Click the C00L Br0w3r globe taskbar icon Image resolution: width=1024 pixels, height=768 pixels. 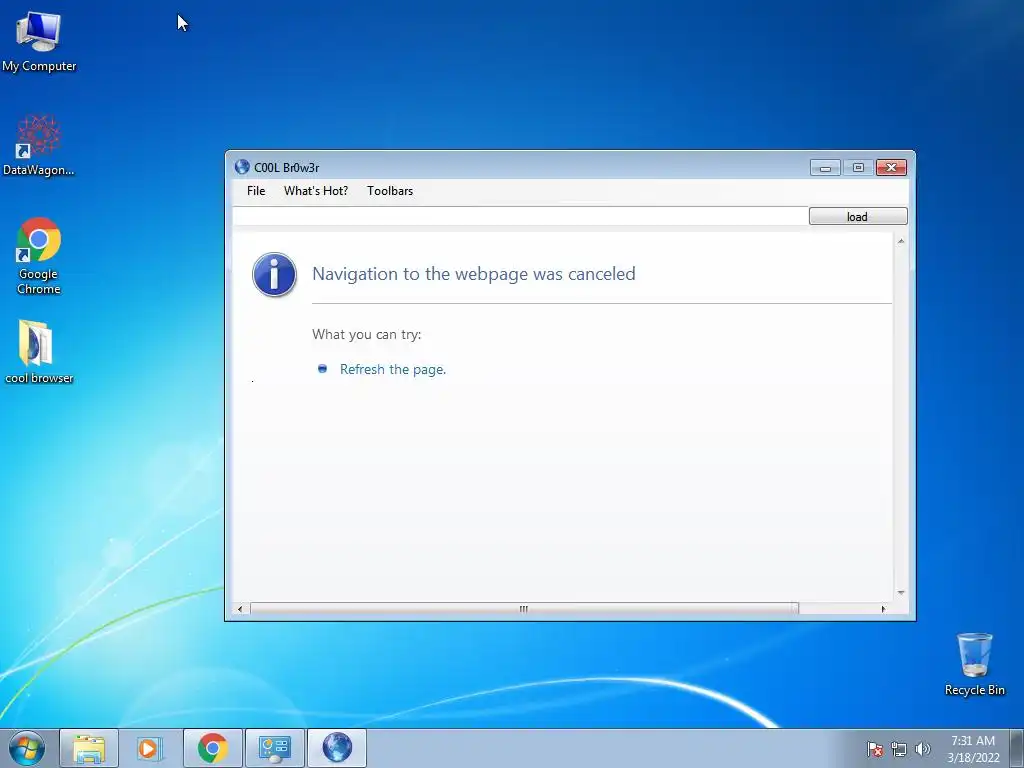(337, 748)
